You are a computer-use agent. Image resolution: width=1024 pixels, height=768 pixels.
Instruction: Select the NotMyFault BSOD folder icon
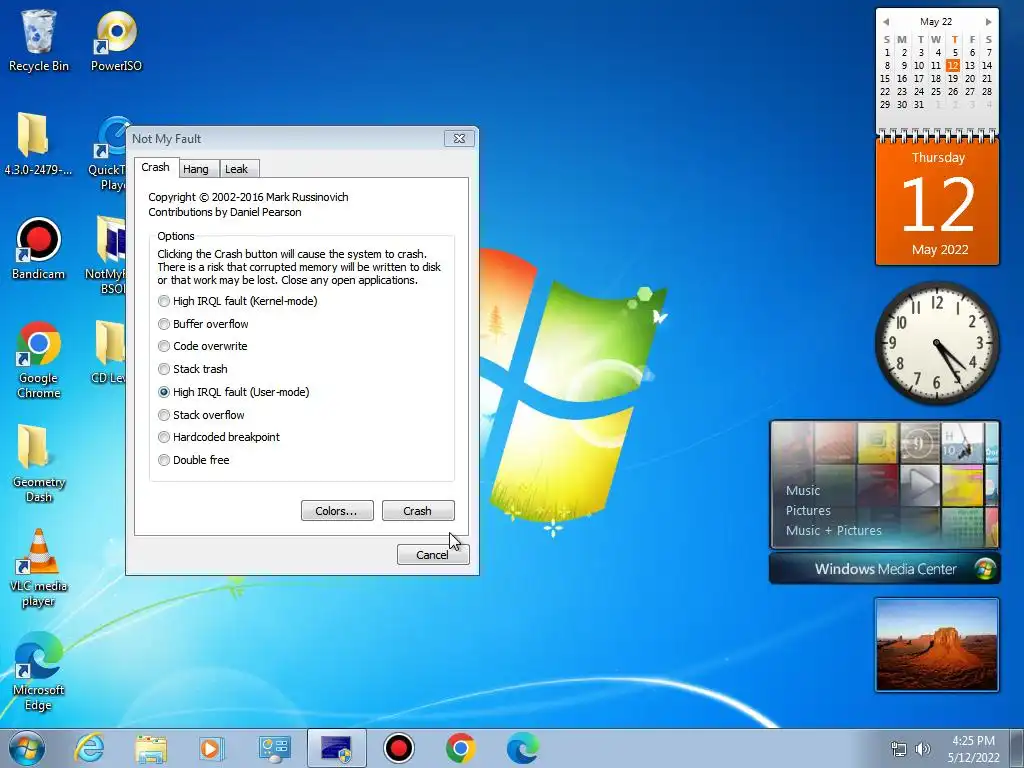pos(106,255)
